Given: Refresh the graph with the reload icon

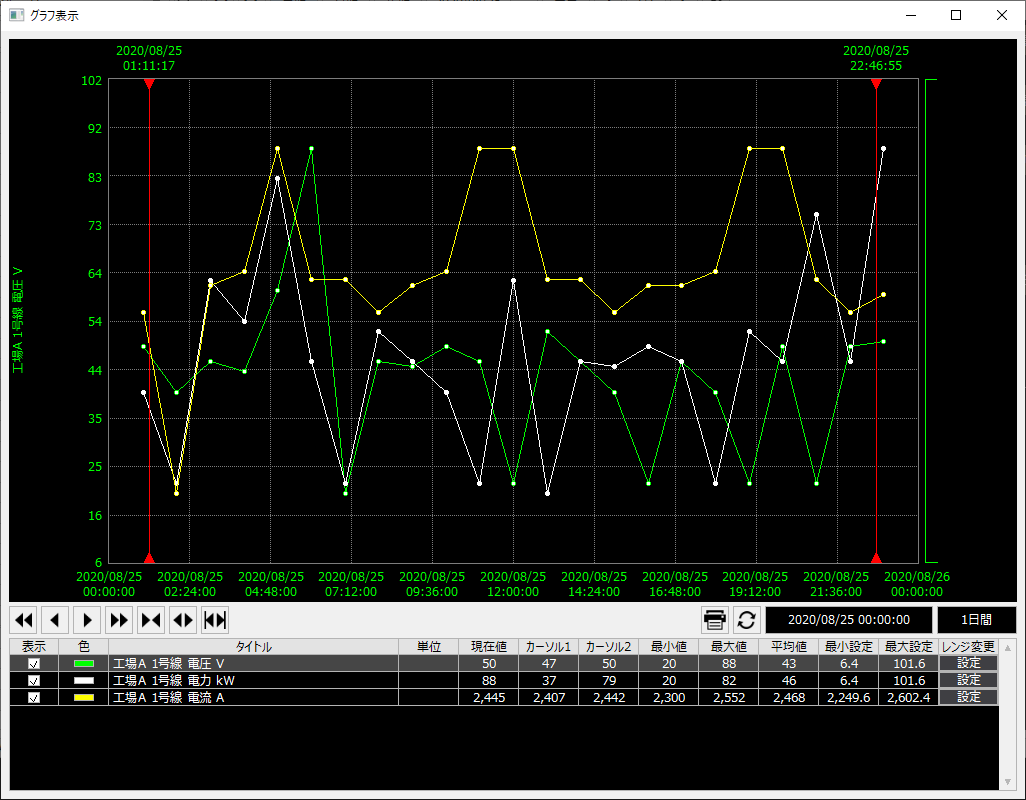Looking at the screenshot, I should [746, 620].
